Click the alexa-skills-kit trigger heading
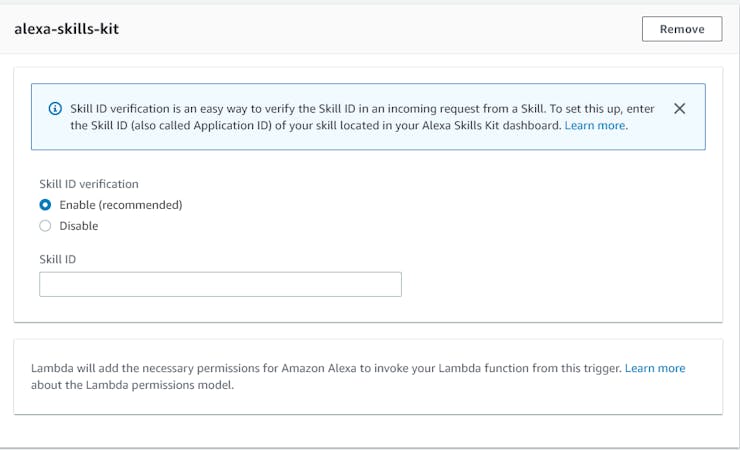Screen dimensions: 740x450 67,29
